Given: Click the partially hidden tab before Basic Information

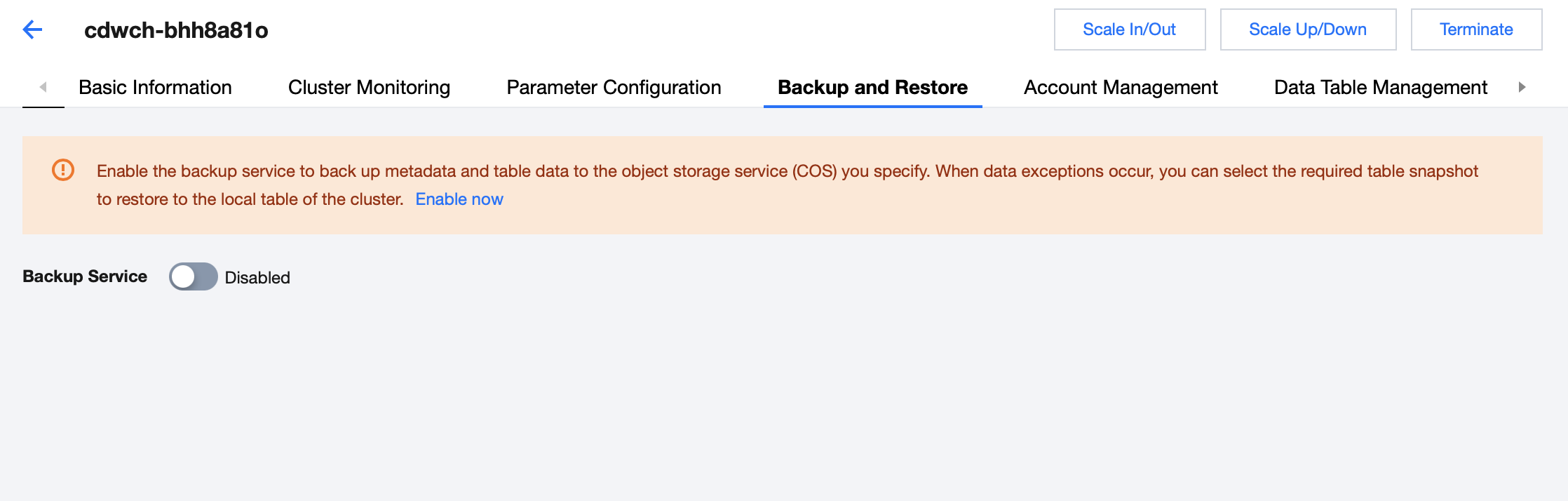Looking at the screenshot, I should 43,88.
